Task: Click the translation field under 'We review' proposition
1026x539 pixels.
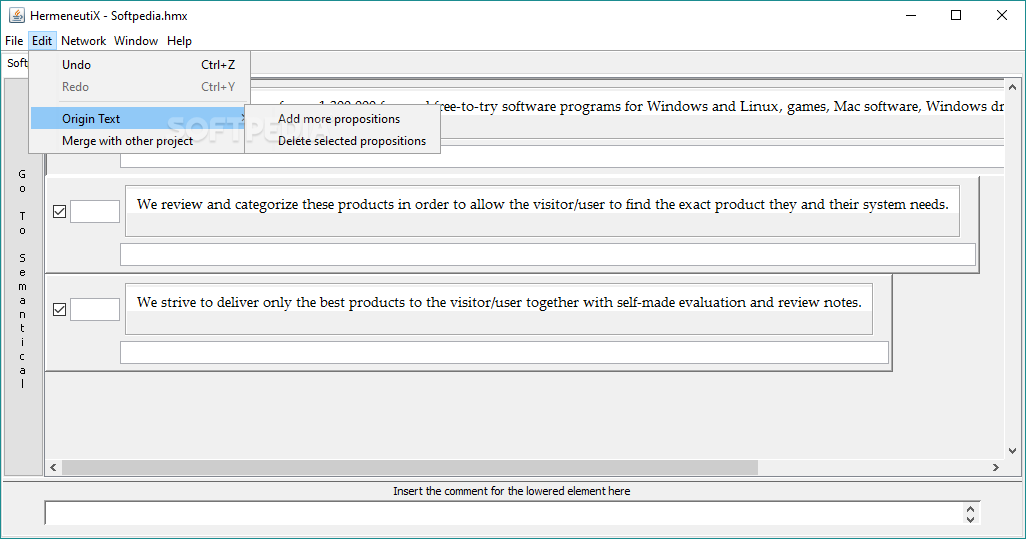Action: [548, 254]
